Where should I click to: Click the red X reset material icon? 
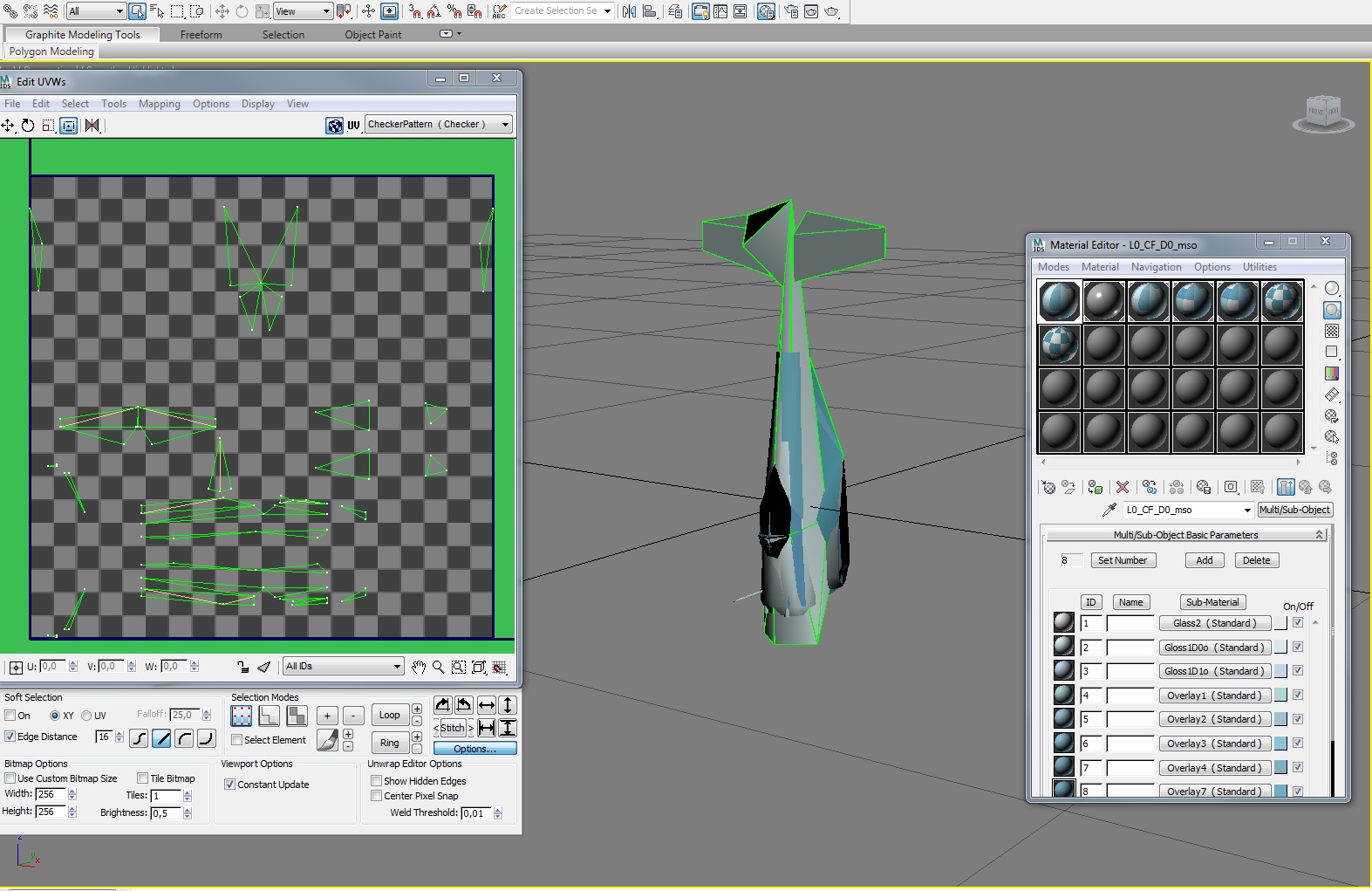pos(1123,487)
